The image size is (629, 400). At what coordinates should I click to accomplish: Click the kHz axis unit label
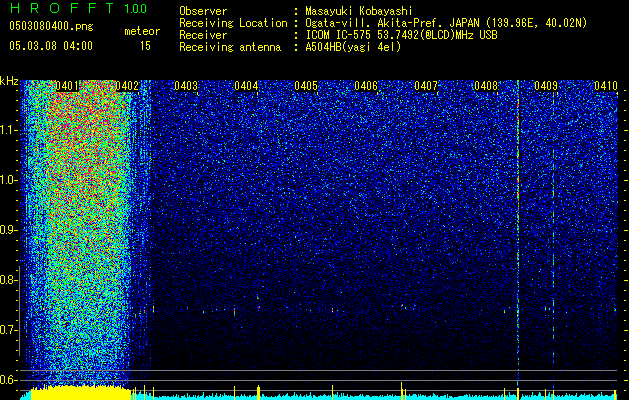(9, 81)
